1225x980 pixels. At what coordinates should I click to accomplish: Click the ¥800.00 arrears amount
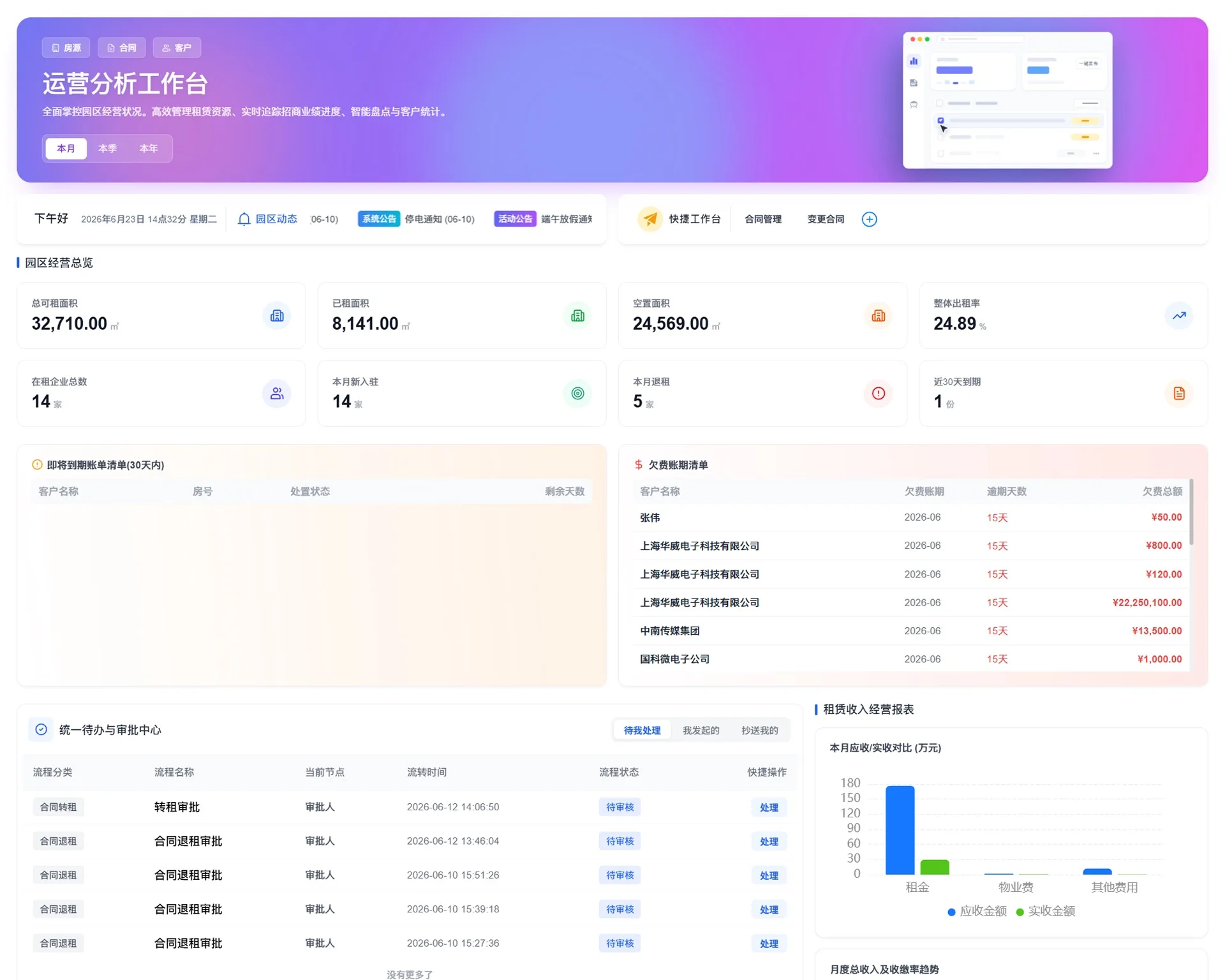click(1164, 546)
